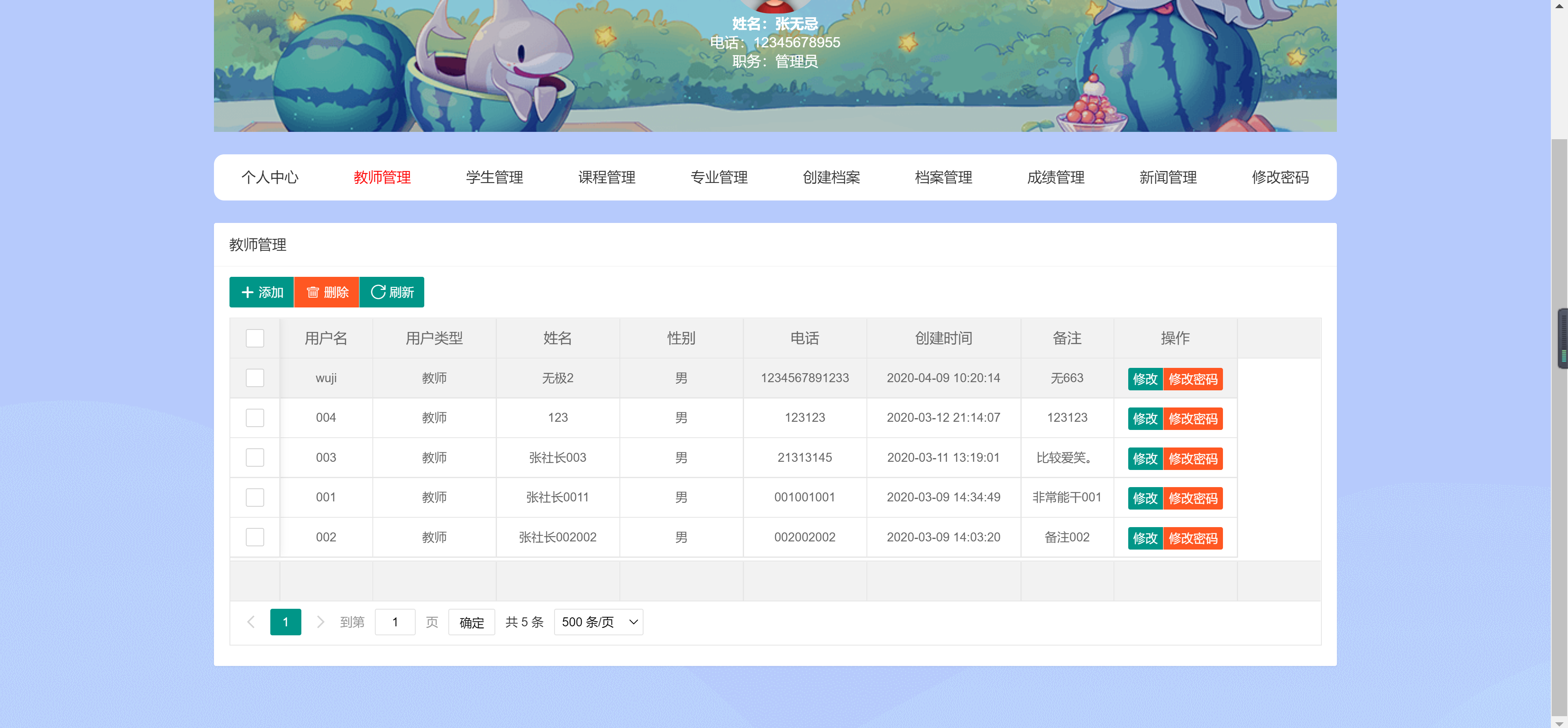This screenshot has height=728, width=1568.
Task: Click 修改 for the wuji row
Action: tap(1145, 378)
